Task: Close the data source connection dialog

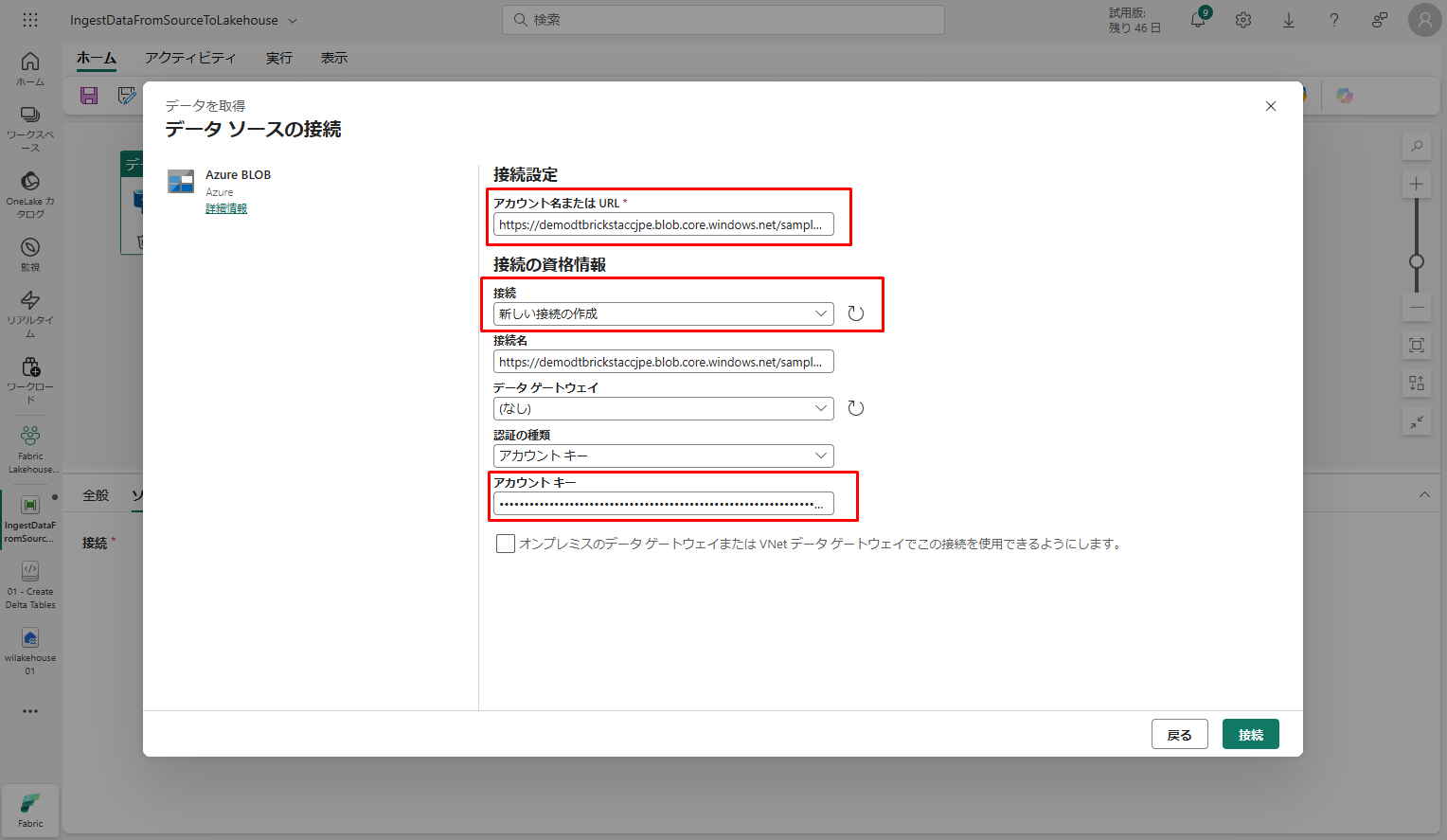Action: [1271, 106]
